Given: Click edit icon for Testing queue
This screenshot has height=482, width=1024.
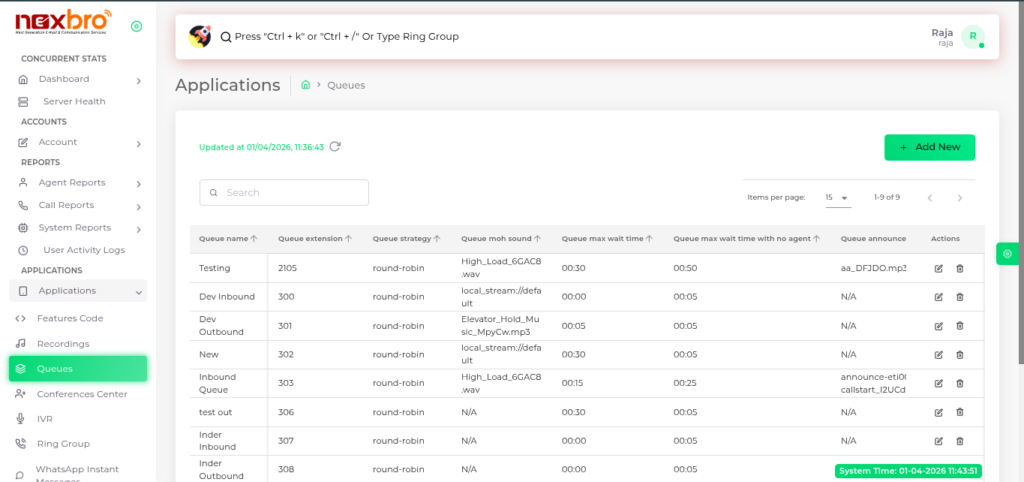Looking at the screenshot, I should (938, 268).
